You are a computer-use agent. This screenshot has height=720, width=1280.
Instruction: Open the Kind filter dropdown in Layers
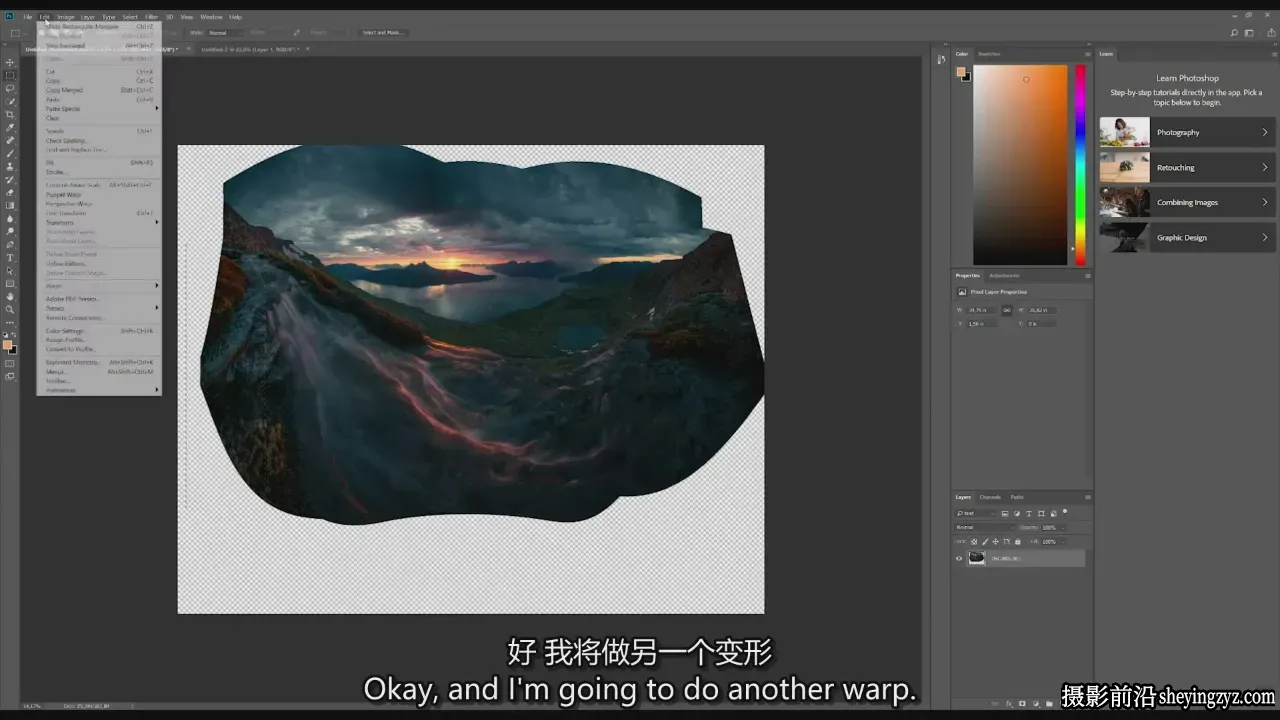(x=976, y=514)
